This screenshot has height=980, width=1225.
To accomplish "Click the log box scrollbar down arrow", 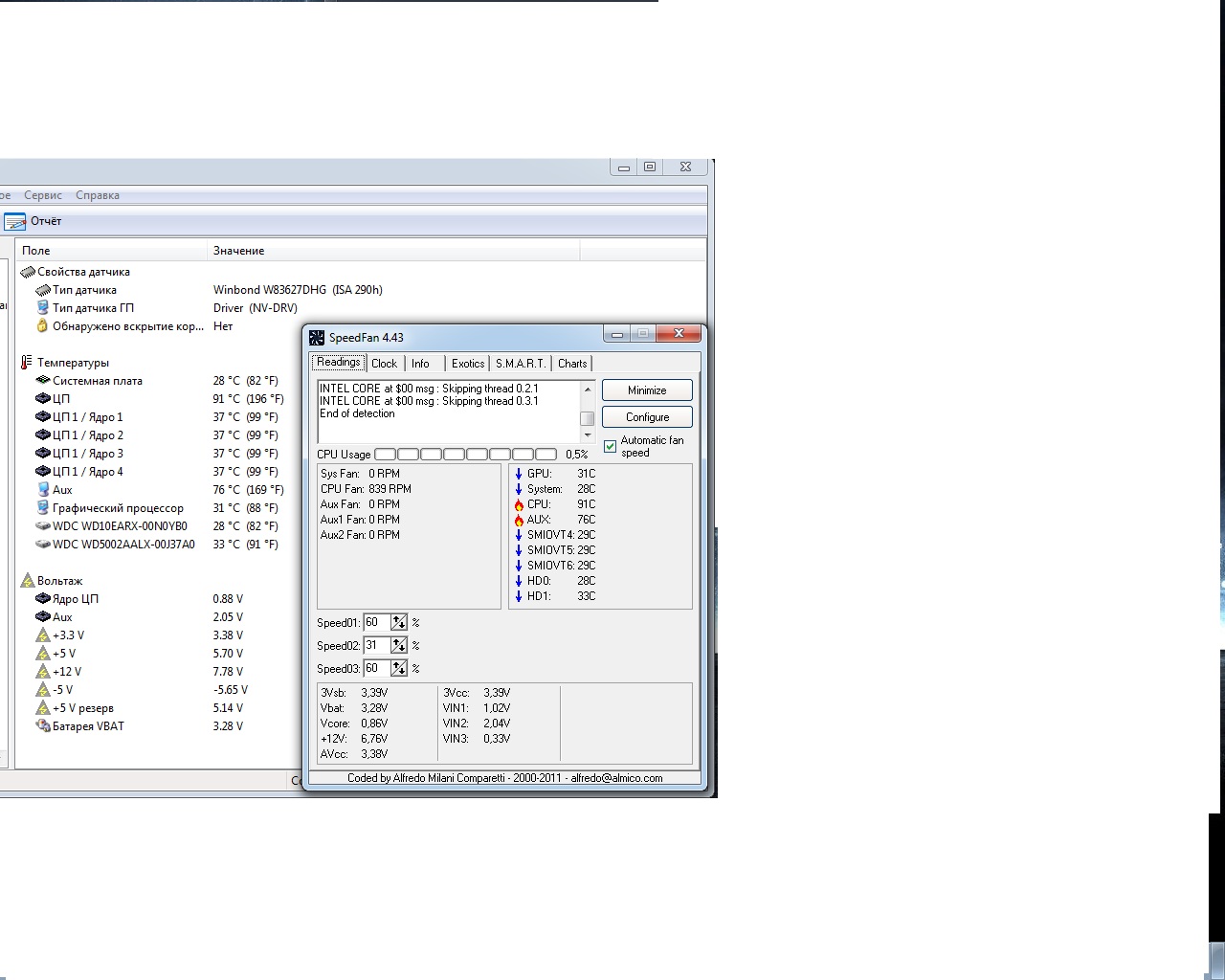I will 588,435.
